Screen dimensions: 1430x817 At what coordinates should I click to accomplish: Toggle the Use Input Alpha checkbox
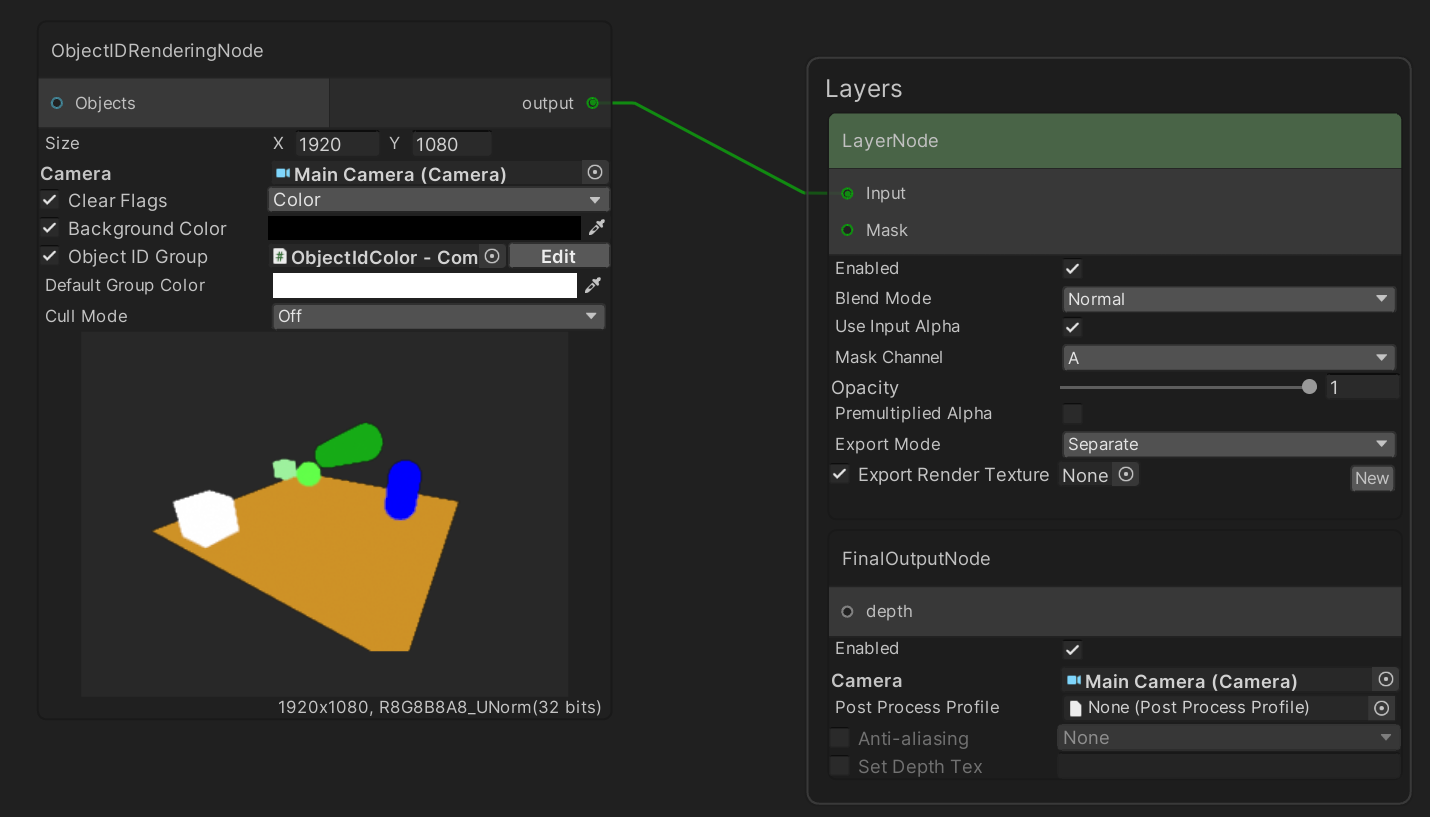click(x=1072, y=327)
